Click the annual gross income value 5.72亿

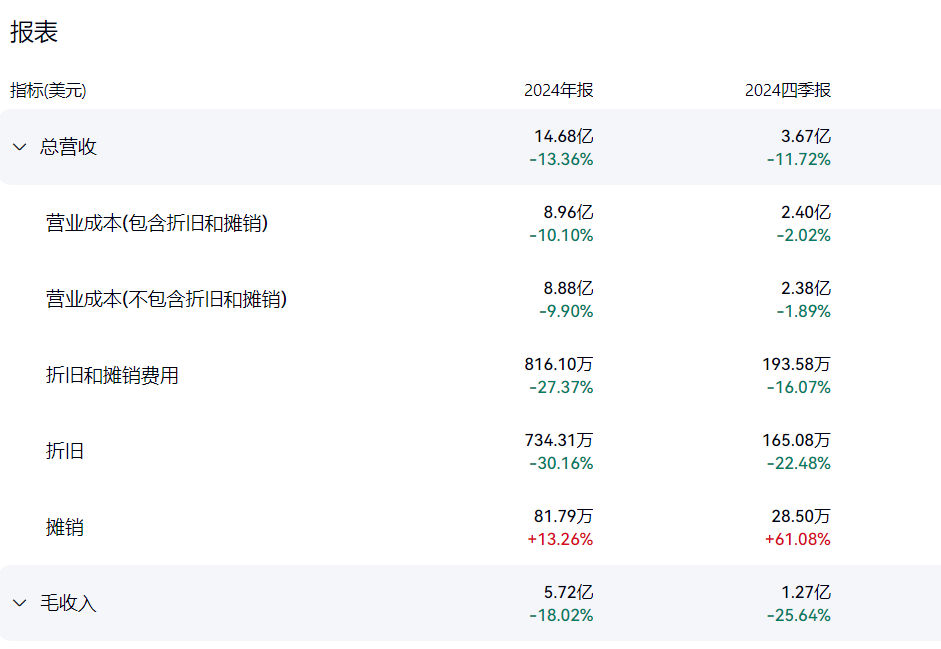(x=568, y=592)
